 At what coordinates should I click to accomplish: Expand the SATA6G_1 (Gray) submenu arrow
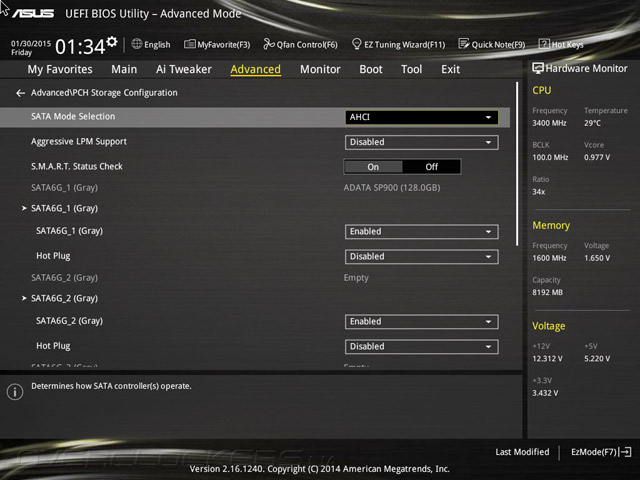click(x=24, y=208)
